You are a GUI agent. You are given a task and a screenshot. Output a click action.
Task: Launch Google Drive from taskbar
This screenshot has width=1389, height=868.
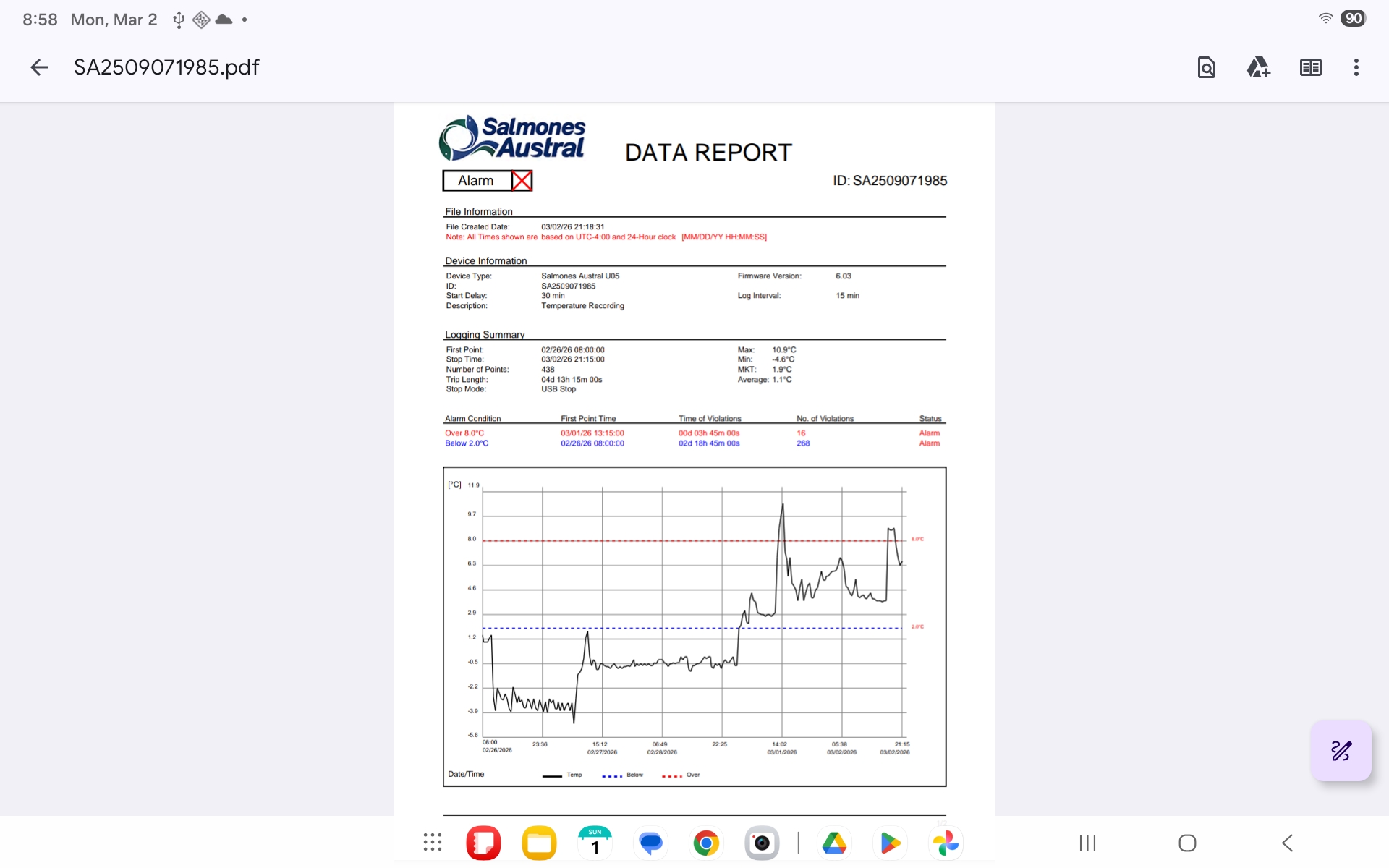pyautogui.click(x=834, y=843)
